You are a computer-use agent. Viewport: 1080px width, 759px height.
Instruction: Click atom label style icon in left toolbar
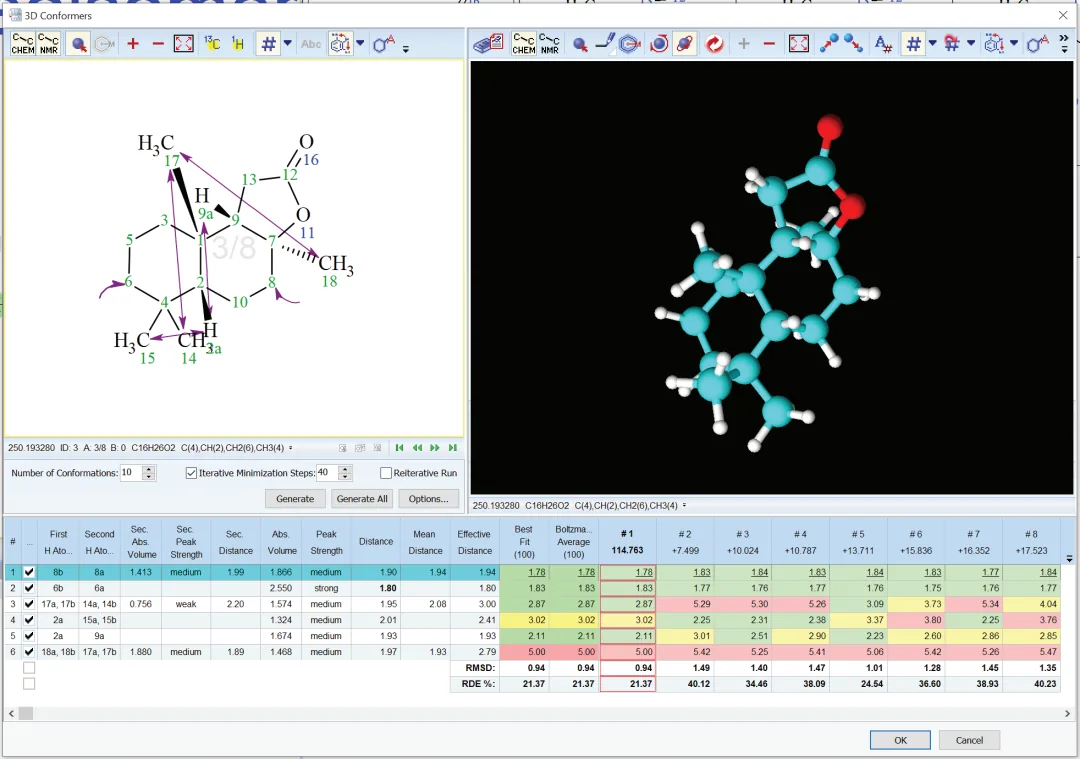384,44
